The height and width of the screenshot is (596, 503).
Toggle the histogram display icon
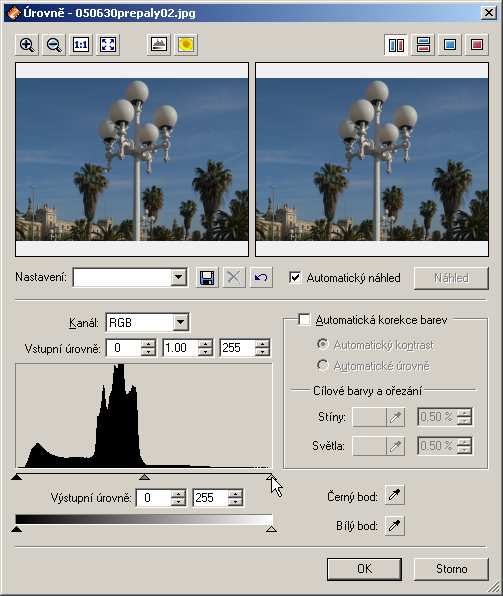coord(159,45)
